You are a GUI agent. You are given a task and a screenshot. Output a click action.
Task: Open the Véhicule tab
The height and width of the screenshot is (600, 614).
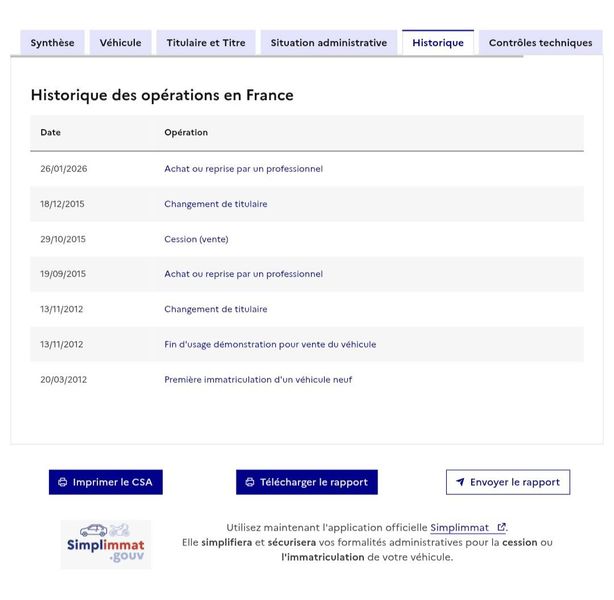click(x=121, y=43)
